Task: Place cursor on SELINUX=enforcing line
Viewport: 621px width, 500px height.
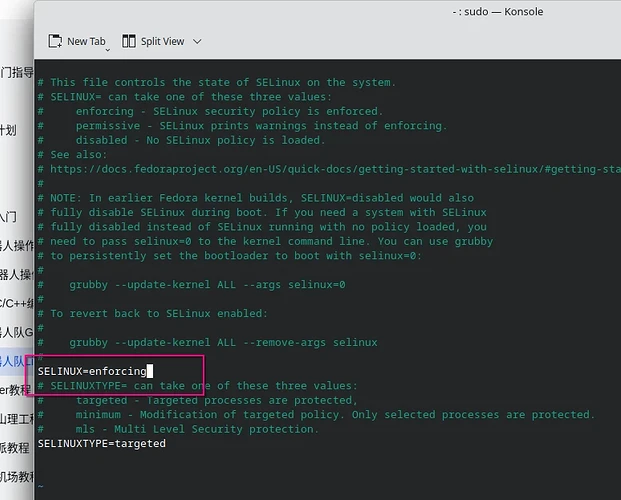Action: pyautogui.click(x=90, y=371)
